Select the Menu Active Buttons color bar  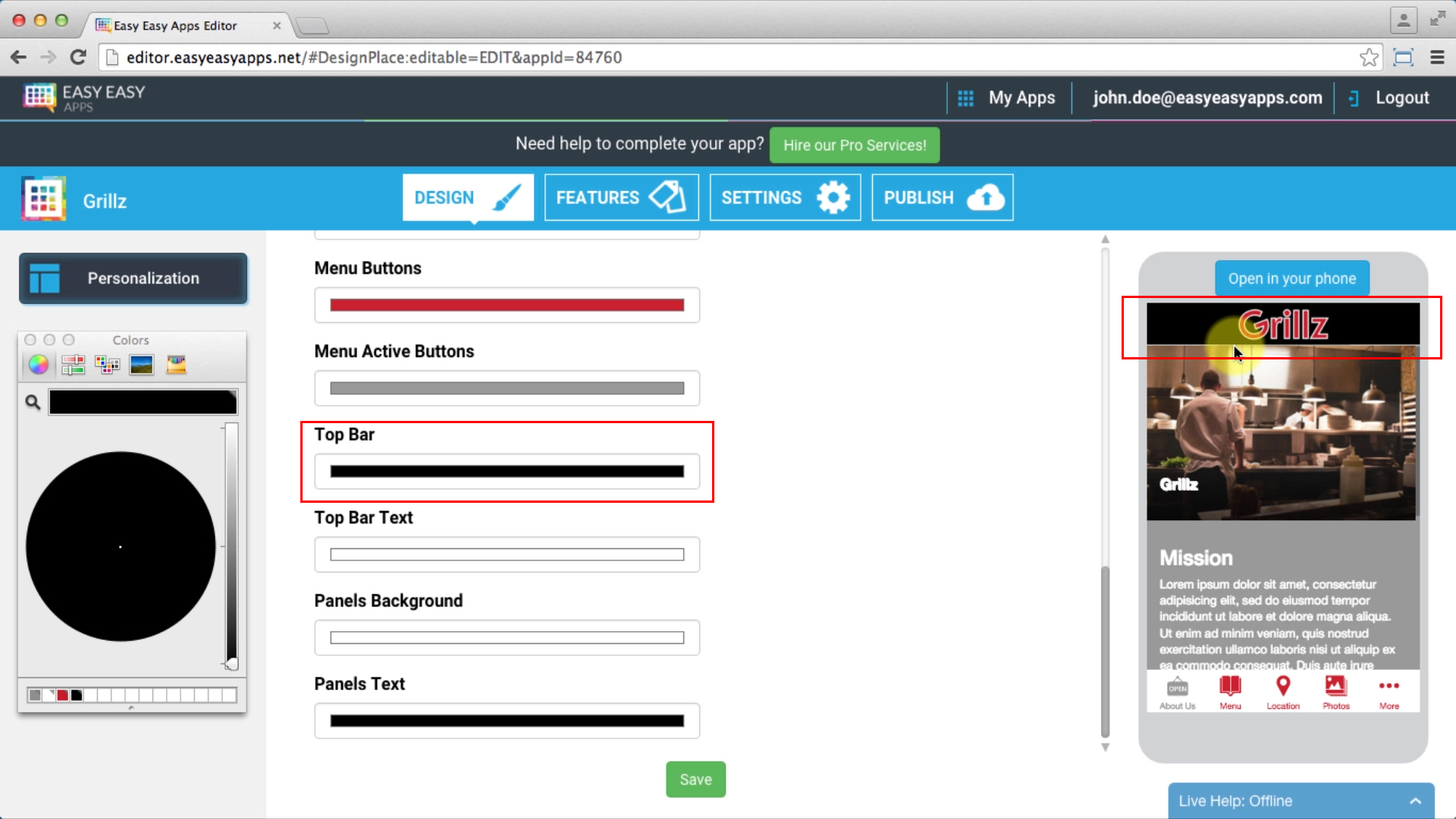coord(506,388)
